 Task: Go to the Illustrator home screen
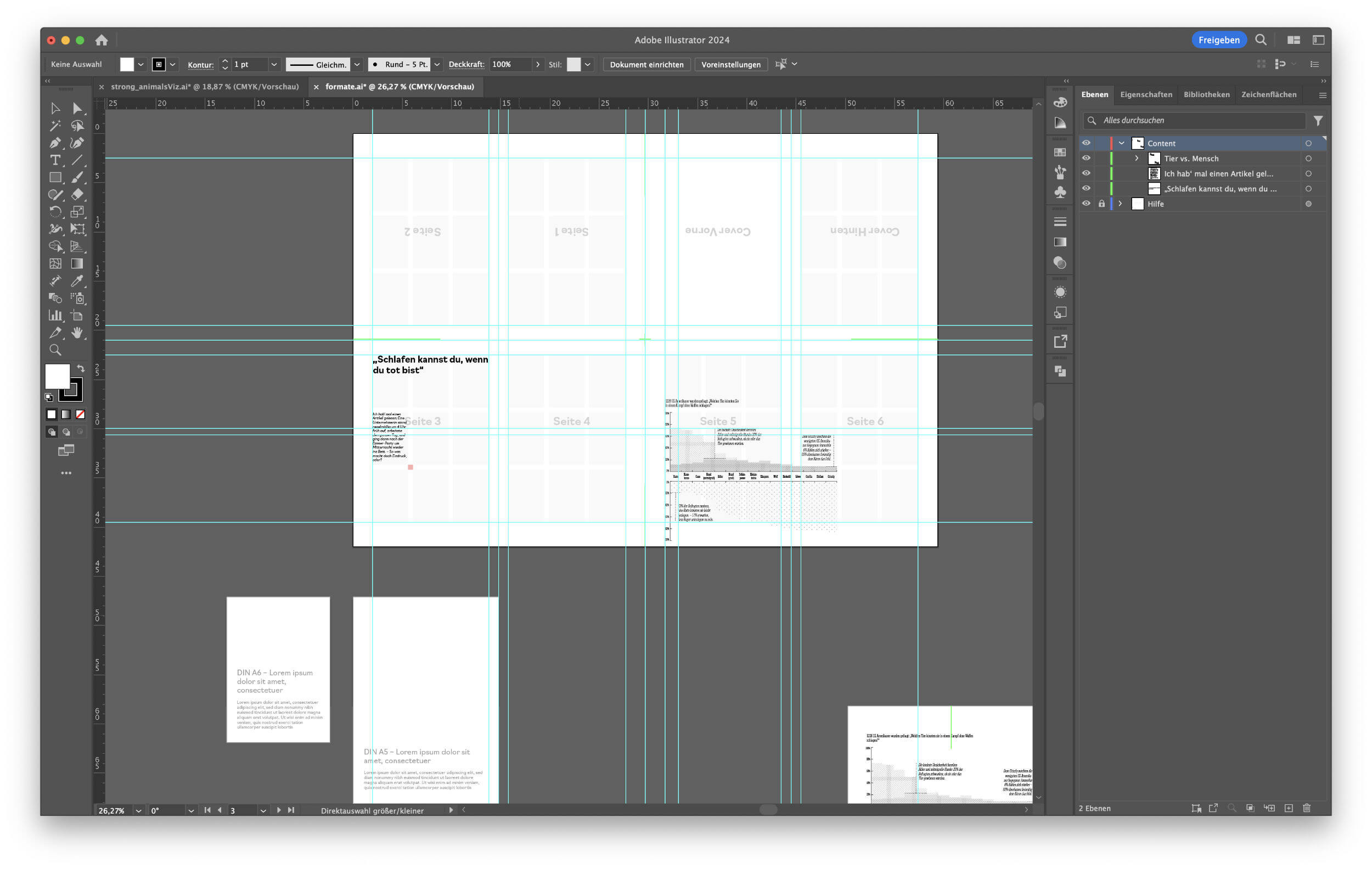tap(102, 40)
